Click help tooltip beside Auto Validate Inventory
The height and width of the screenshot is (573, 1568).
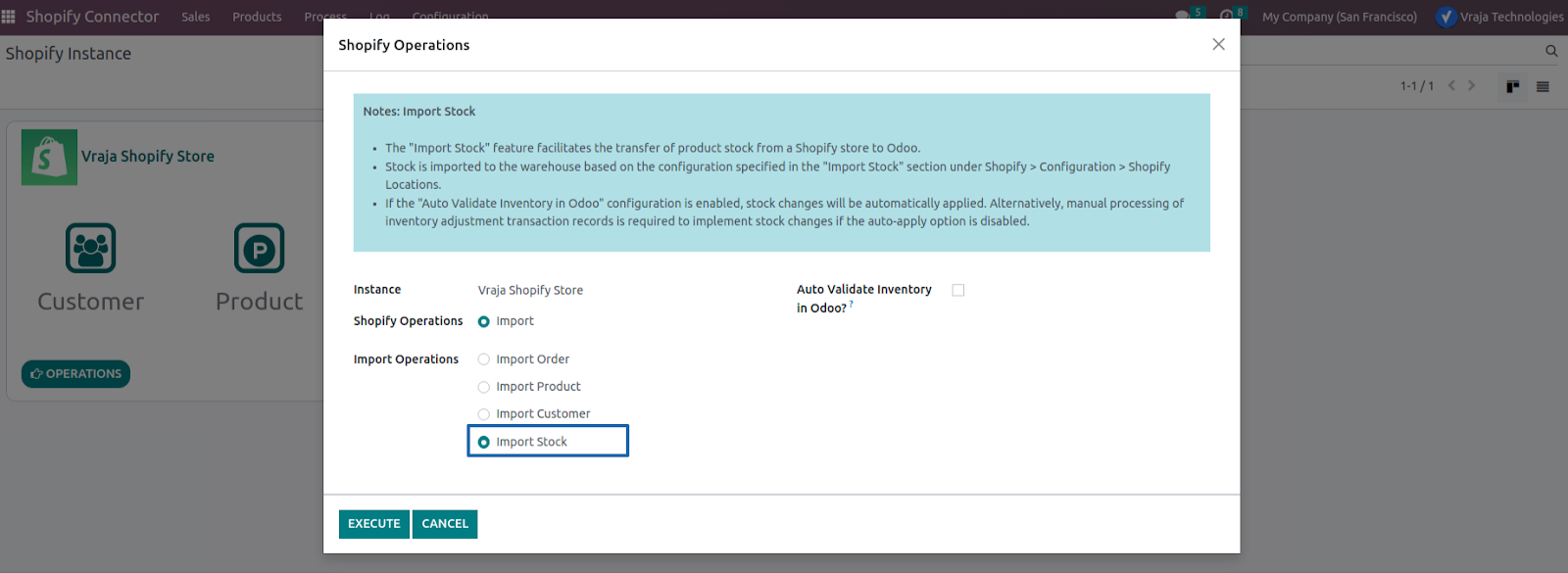852,305
